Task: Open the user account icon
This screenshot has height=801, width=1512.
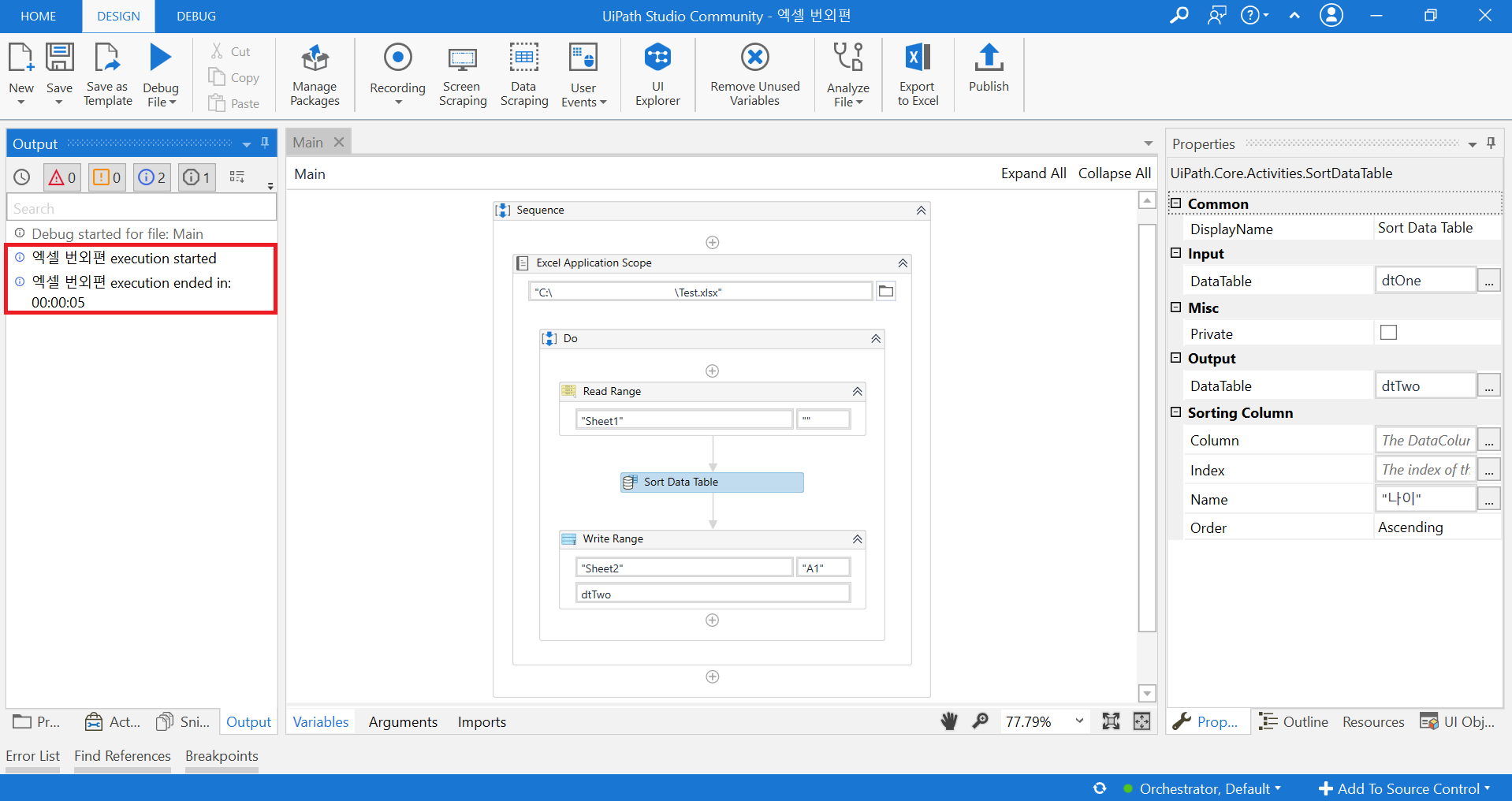Action: click(x=1331, y=16)
